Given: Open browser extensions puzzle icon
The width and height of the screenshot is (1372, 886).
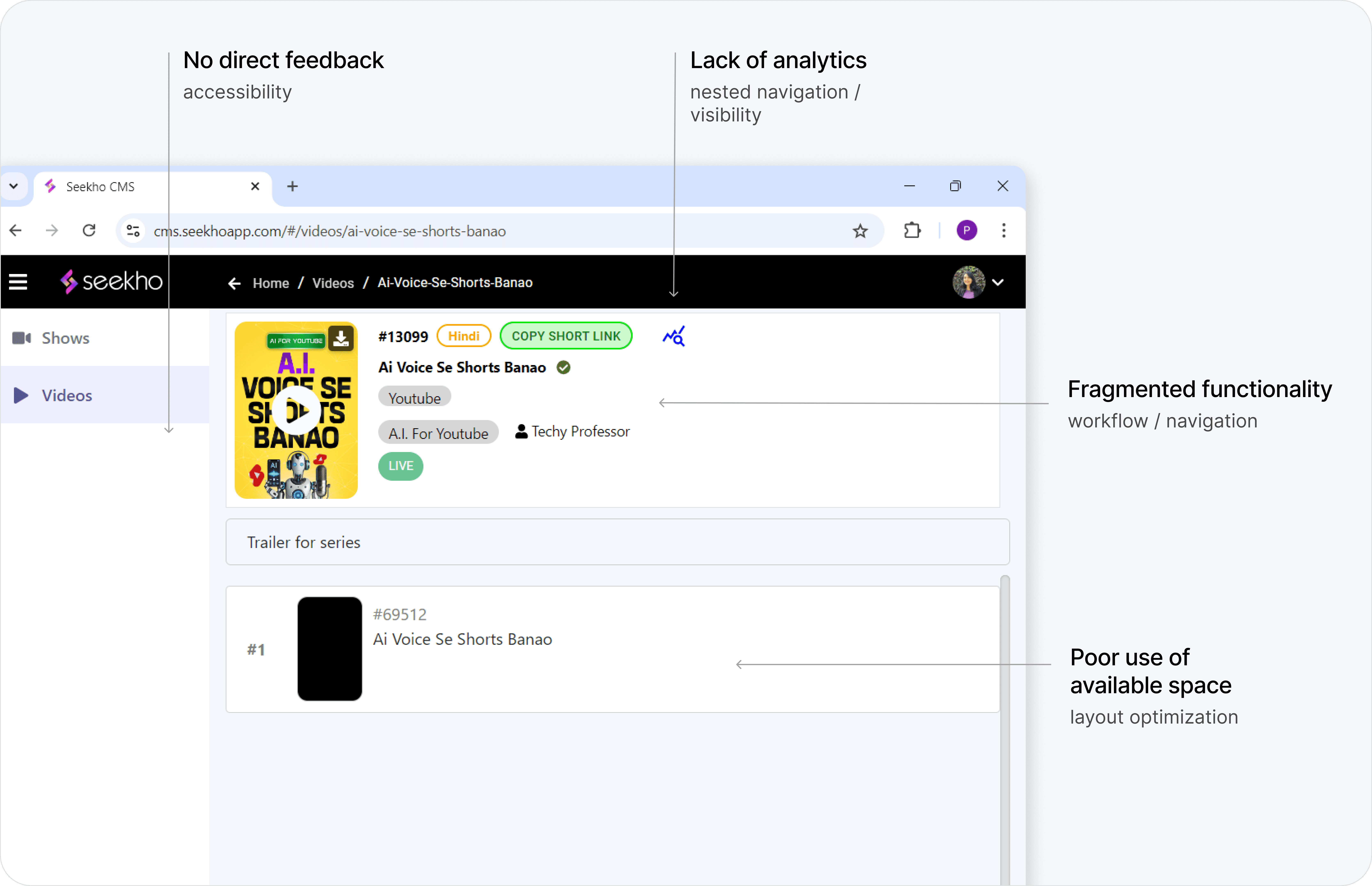Looking at the screenshot, I should [x=912, y=231].
